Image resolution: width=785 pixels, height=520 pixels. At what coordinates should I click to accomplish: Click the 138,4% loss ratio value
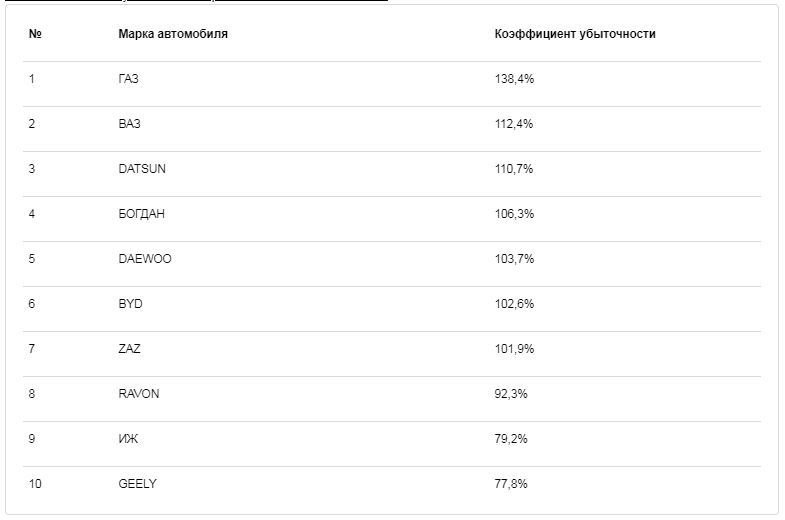tap(515, 79)
